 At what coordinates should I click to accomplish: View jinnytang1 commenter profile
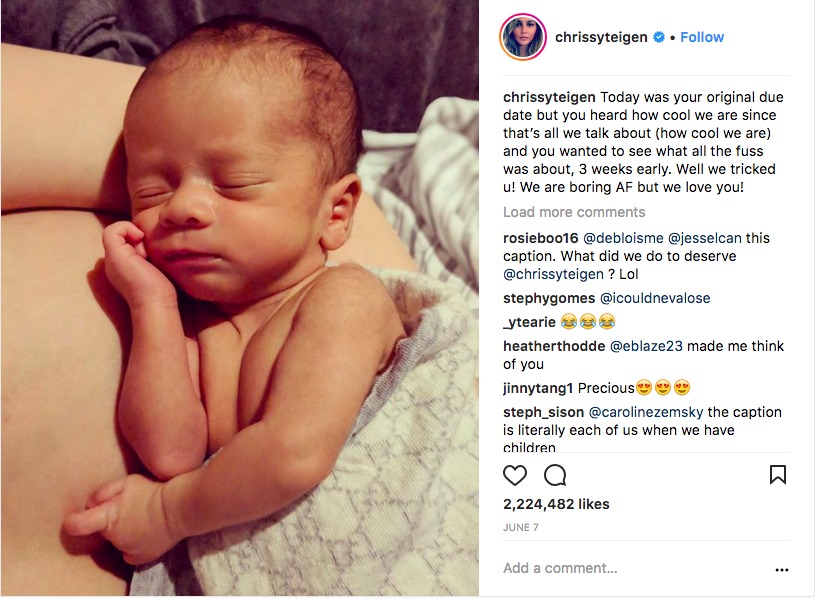point(538,388)
